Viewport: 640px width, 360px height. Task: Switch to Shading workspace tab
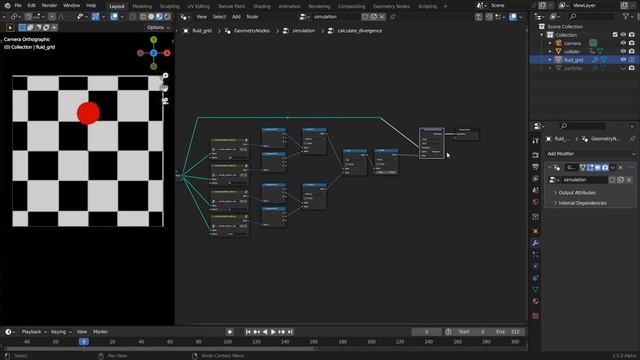click(x=262, y=6)
